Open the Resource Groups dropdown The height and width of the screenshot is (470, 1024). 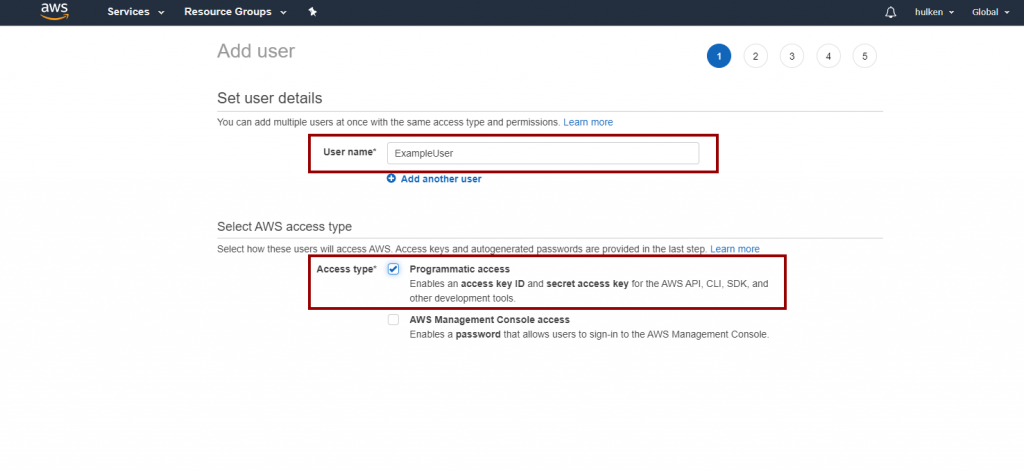(x=235, y=12)
